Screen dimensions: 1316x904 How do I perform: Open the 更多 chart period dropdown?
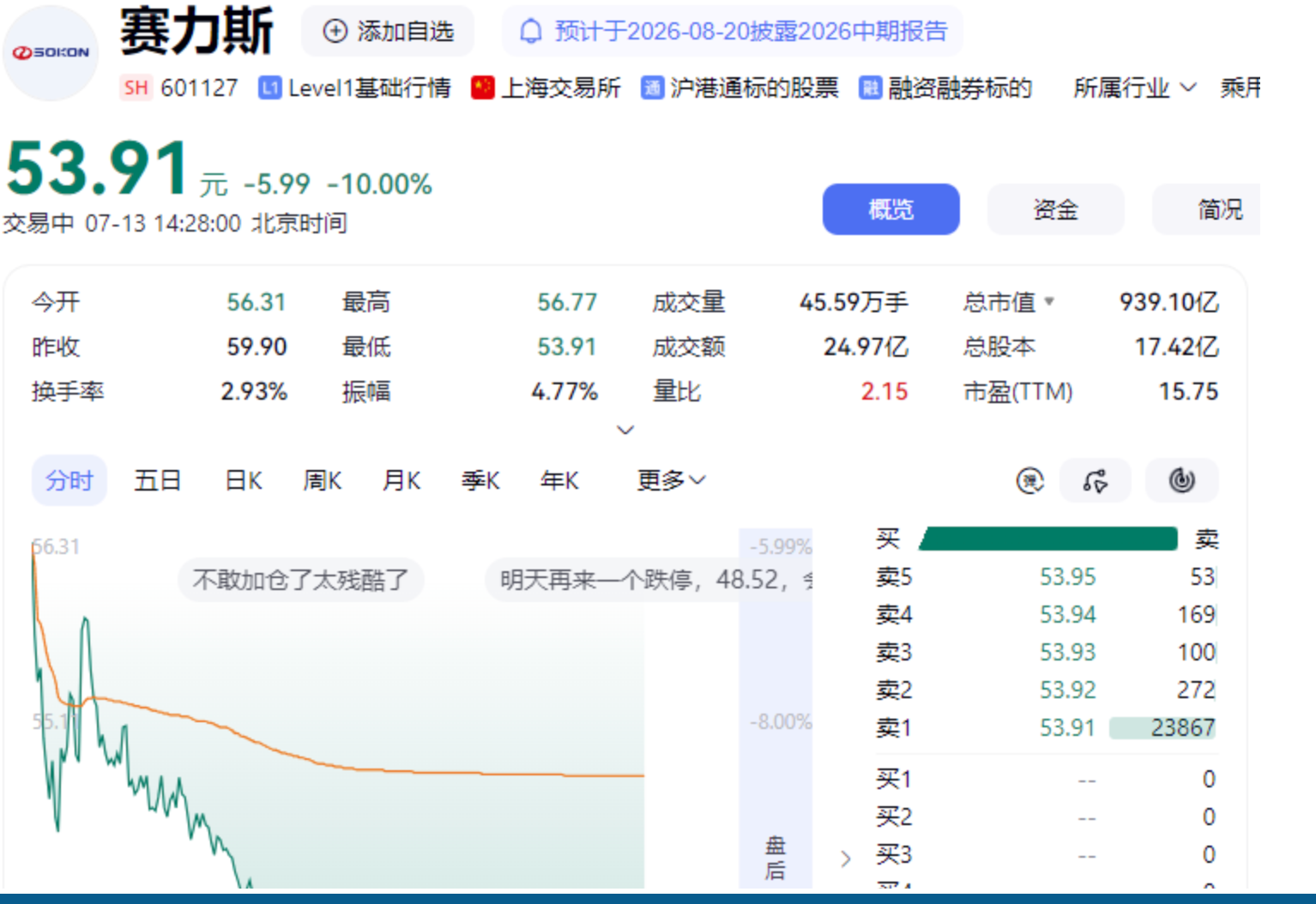coord(671,480)
